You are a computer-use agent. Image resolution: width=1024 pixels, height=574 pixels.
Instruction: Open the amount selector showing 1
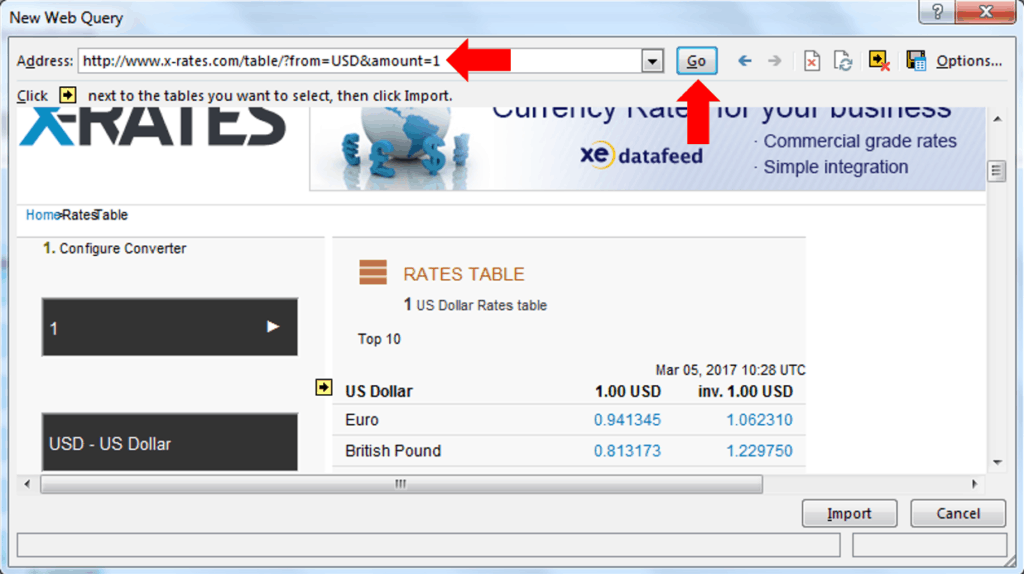169,327
